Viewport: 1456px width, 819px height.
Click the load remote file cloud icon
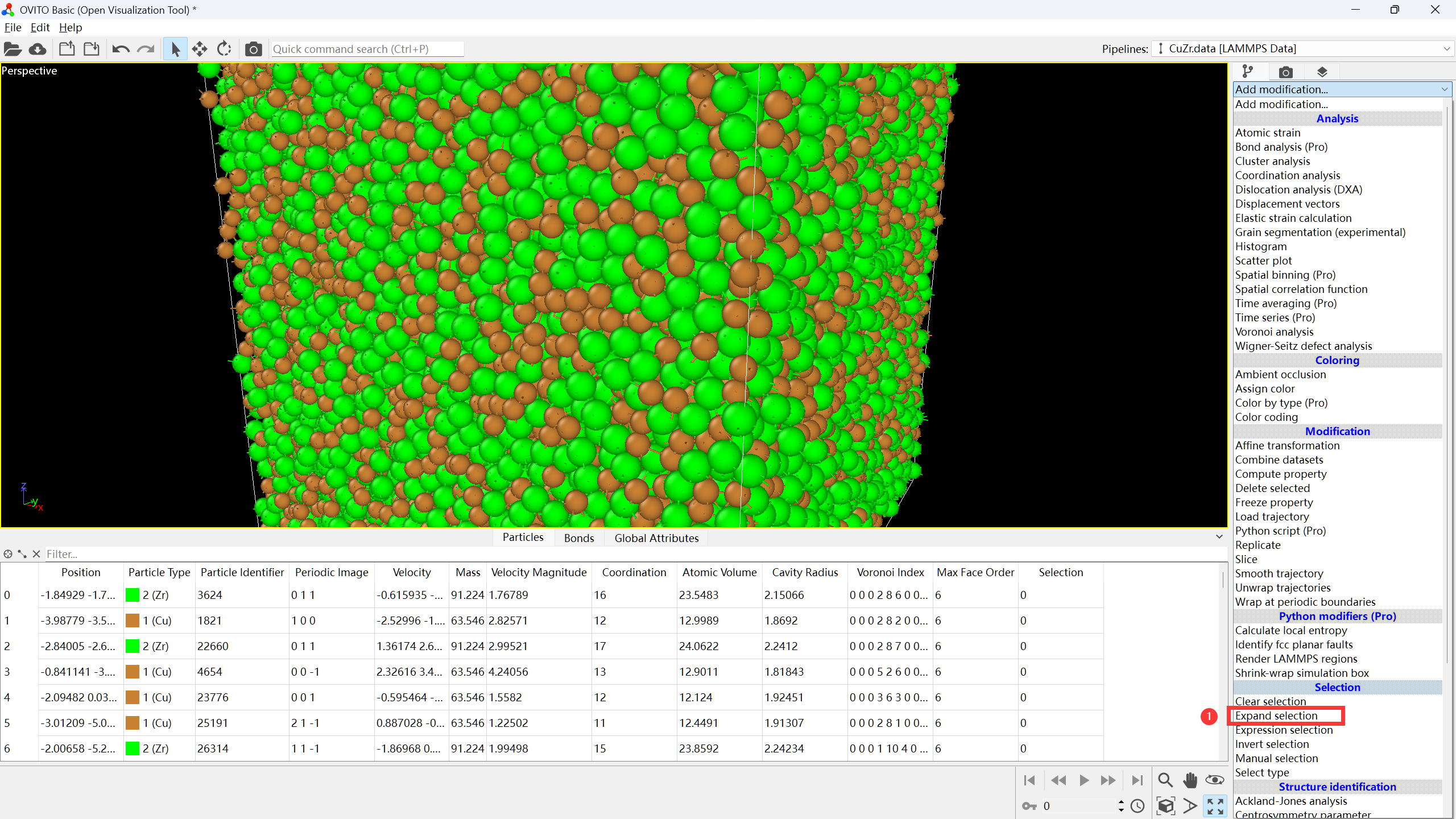click(38, 49)
